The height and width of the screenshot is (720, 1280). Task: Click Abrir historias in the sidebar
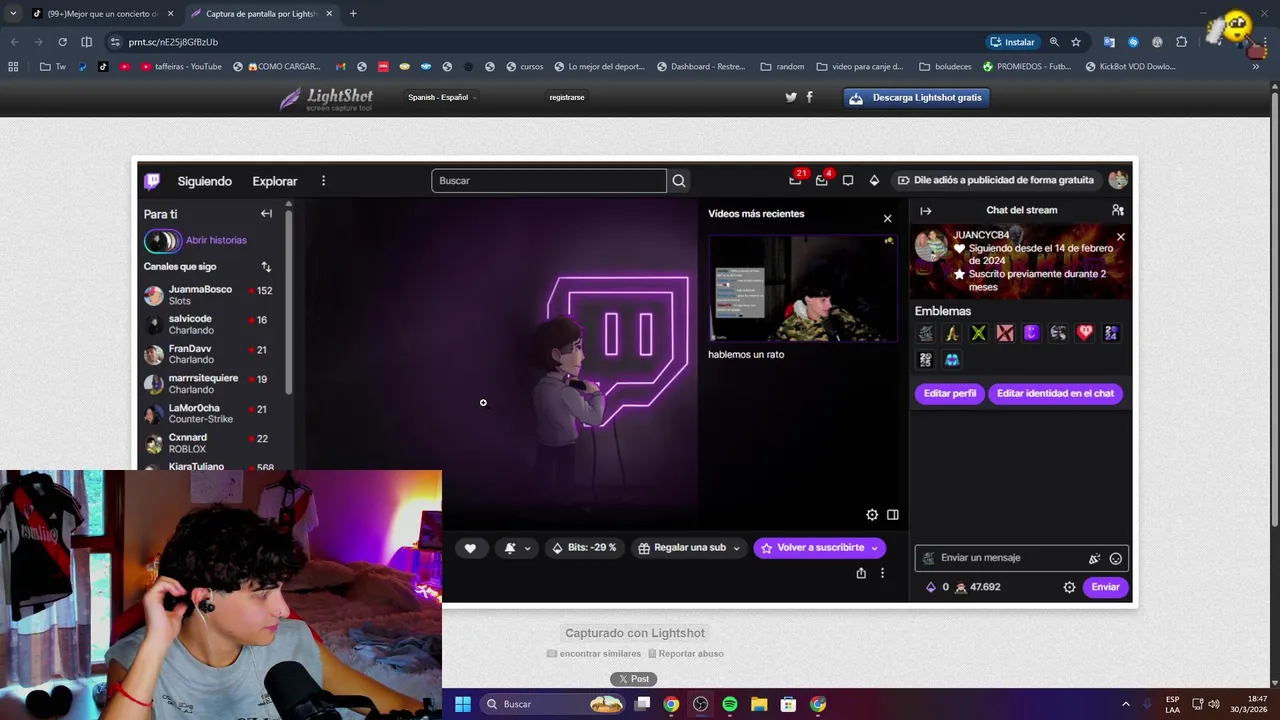(x=216, y=240)
